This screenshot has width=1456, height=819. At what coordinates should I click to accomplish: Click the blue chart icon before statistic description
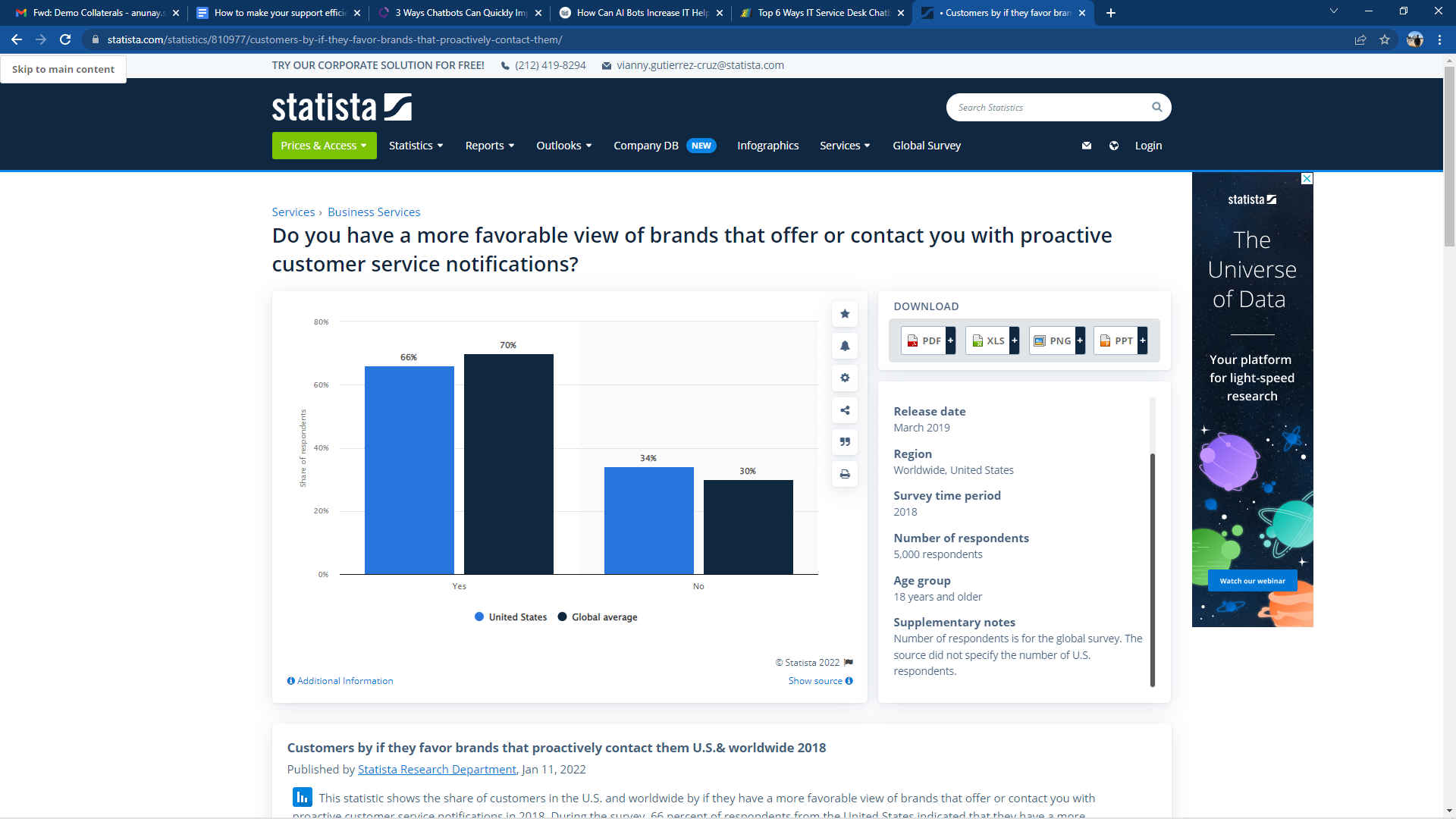303,797
